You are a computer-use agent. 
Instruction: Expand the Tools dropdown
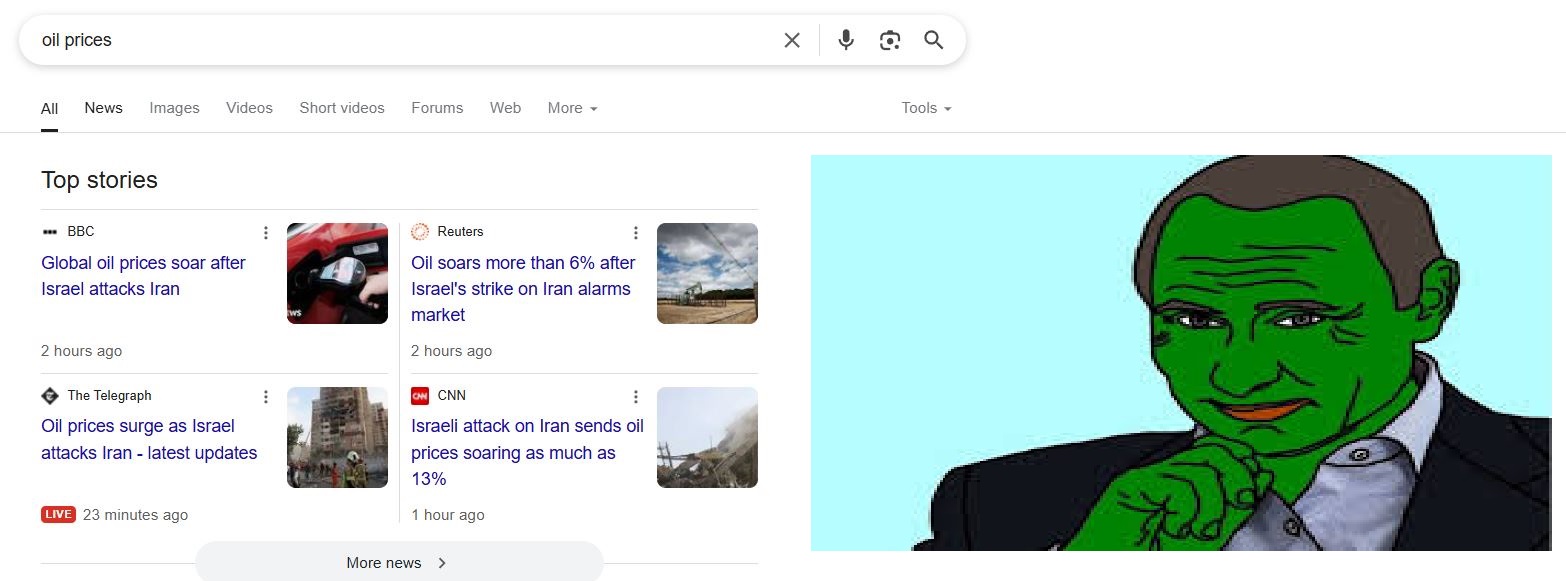[x=926, y=108]
